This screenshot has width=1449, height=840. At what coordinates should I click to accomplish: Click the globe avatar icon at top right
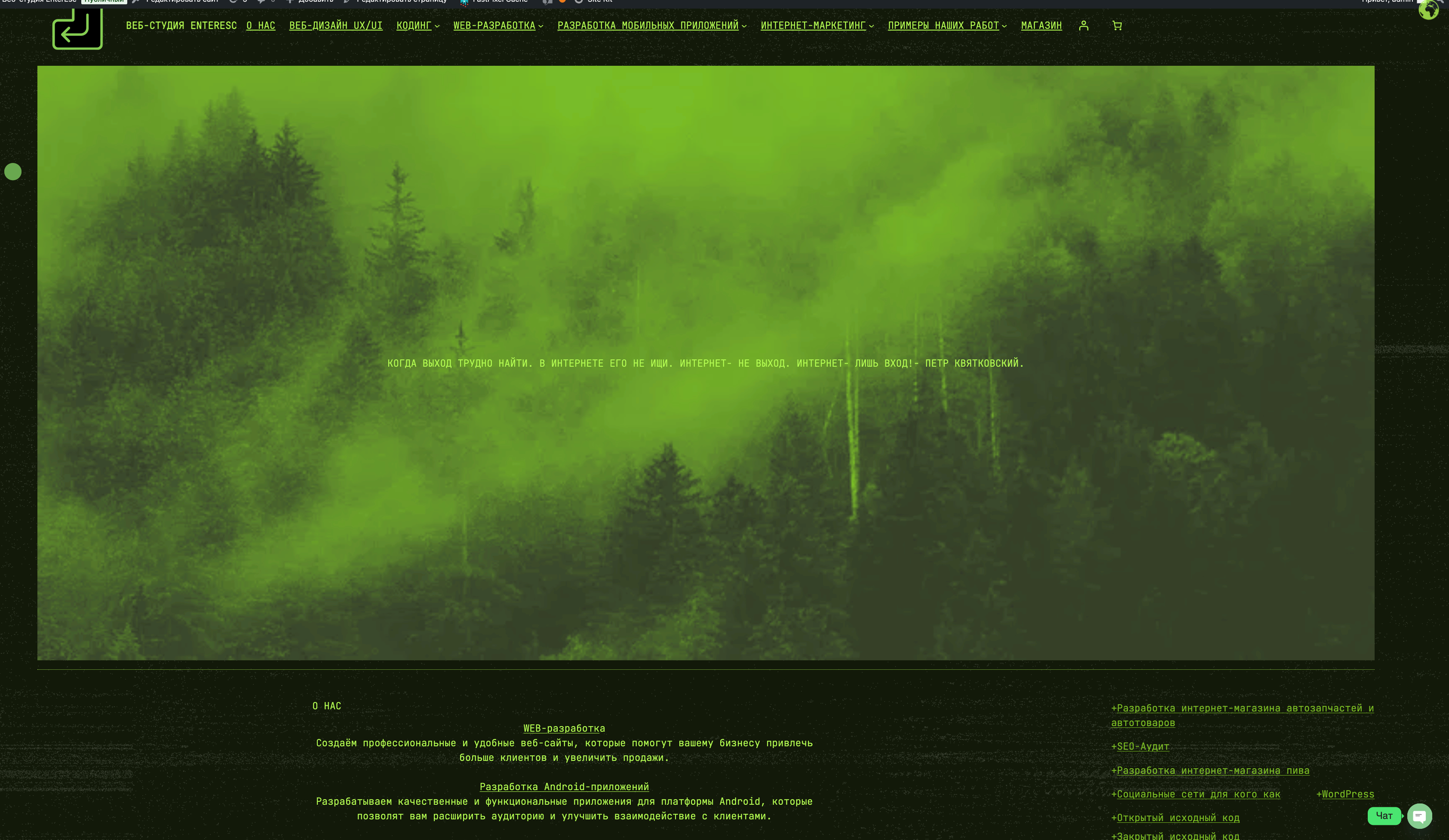[1428, 9]
